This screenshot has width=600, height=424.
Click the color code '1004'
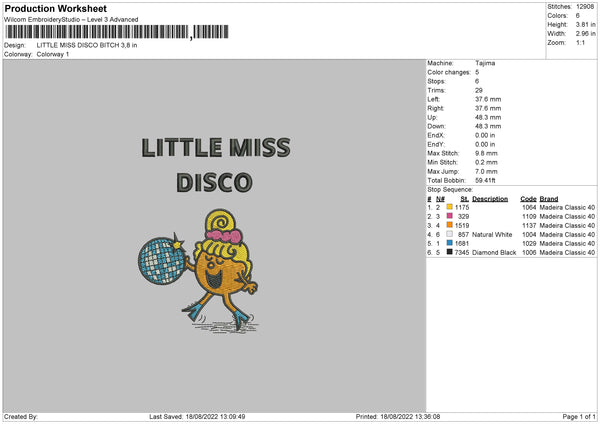click(529, 235)
